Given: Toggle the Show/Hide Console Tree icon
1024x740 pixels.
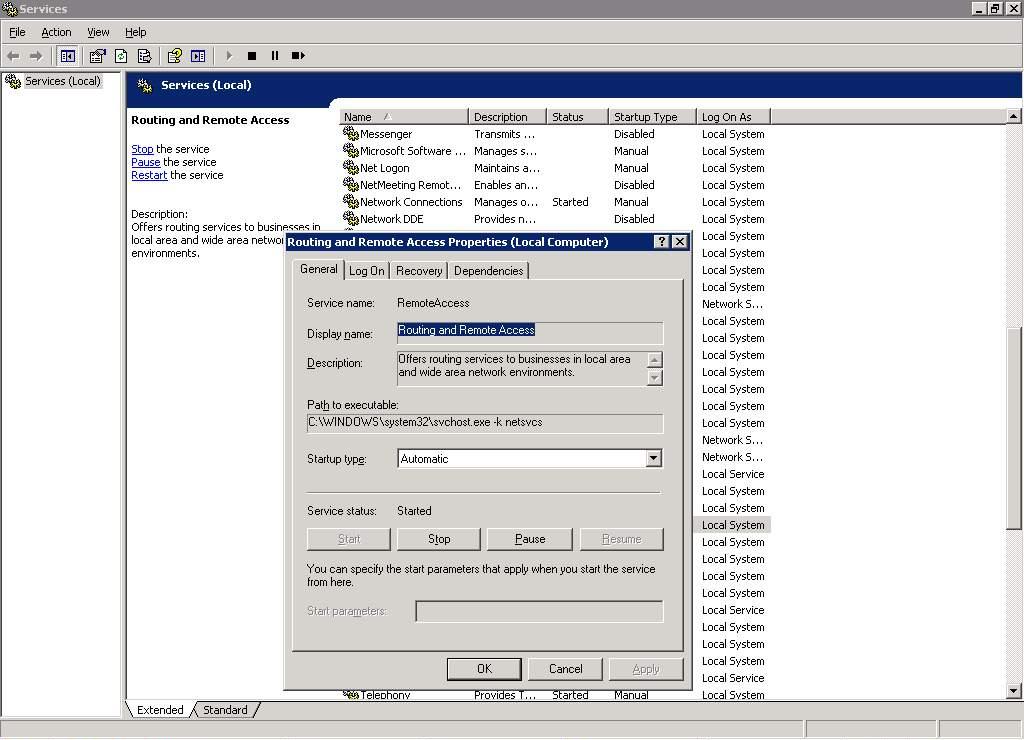Looking at the screenshot, I should click(67, 55).
